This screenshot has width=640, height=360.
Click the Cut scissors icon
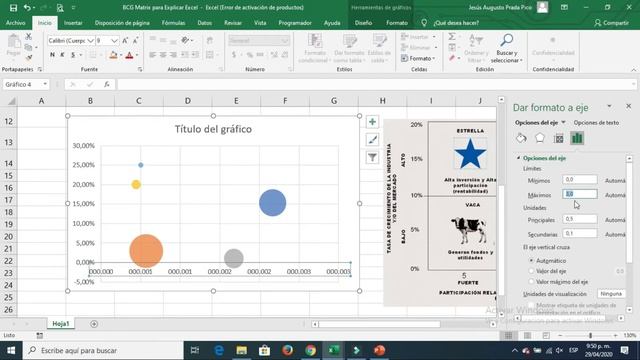pos(29,37)
